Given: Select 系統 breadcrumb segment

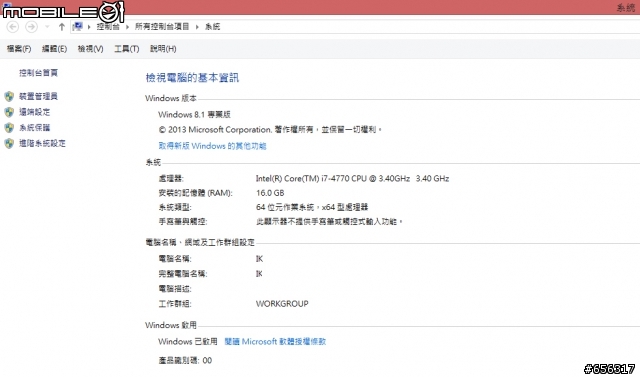Looking at the screenshot, I should (x=212, y=27).
